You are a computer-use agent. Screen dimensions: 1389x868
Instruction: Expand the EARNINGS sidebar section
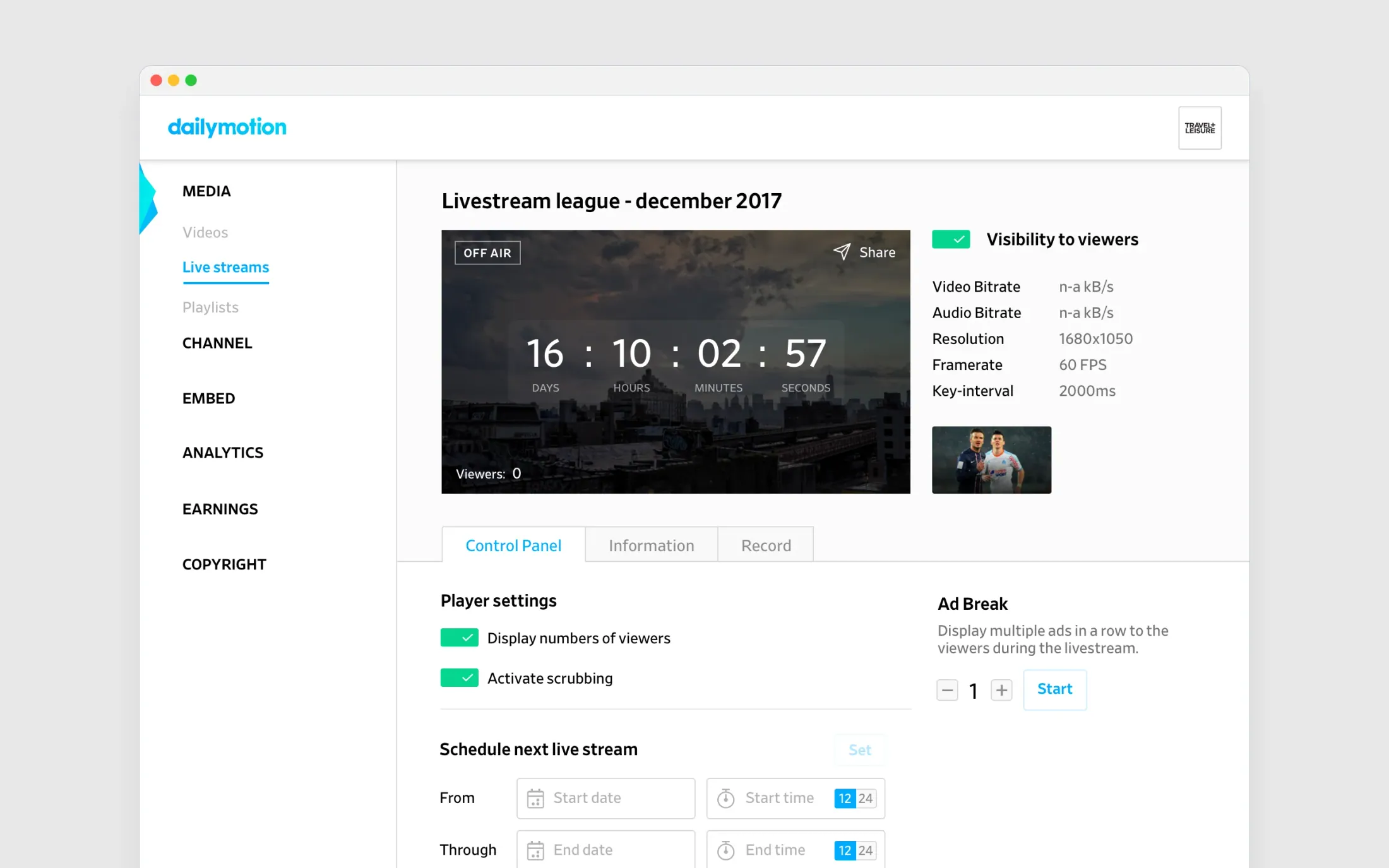pyautogui.click(x=220, y=509)
